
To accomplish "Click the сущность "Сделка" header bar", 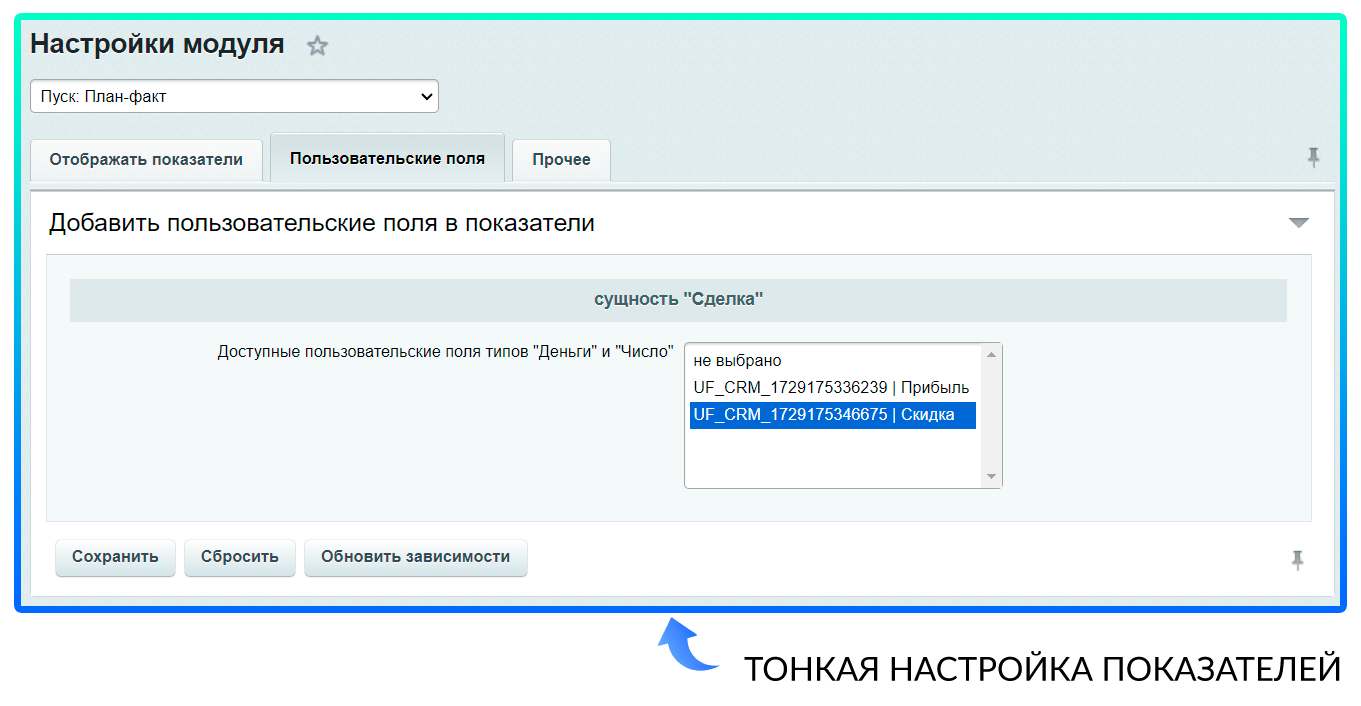I will click(x=677, y=298).
